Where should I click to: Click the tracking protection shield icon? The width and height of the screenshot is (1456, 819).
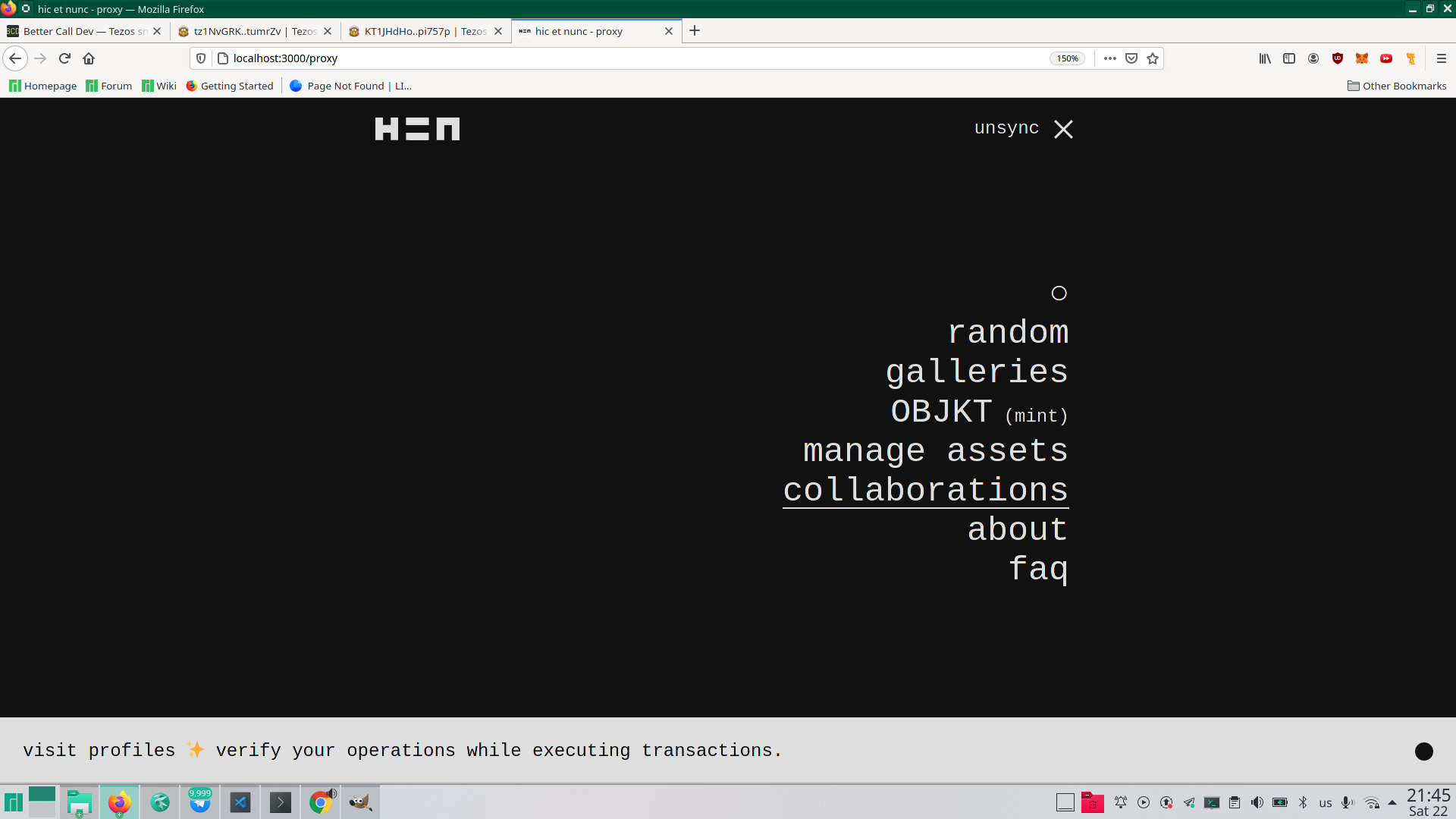[x=201, y=58]
